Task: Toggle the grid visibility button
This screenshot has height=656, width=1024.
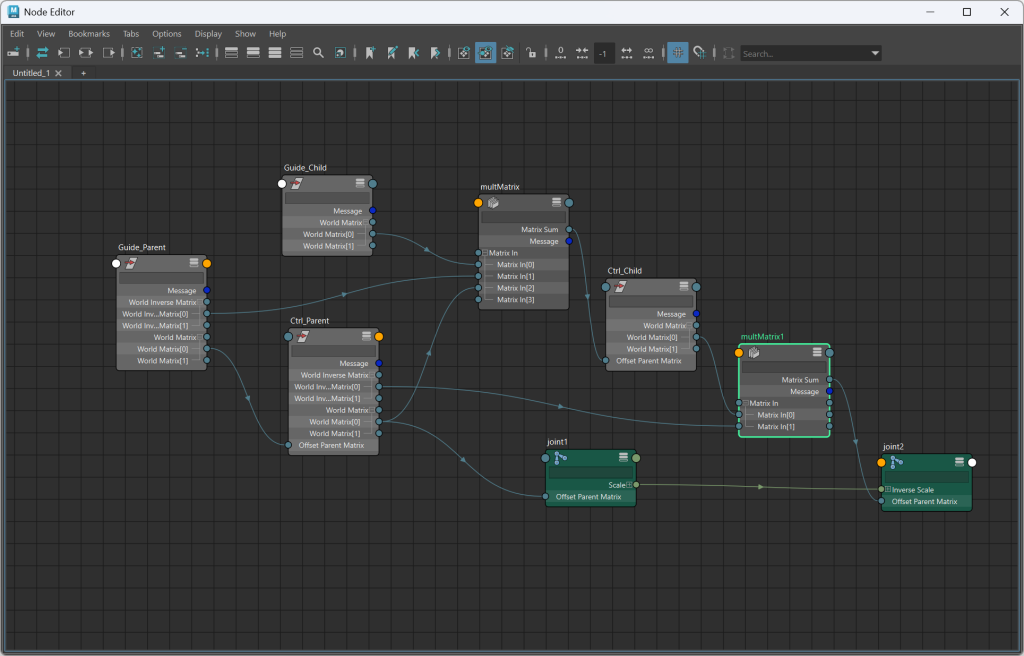Action: tap(677, 53)
